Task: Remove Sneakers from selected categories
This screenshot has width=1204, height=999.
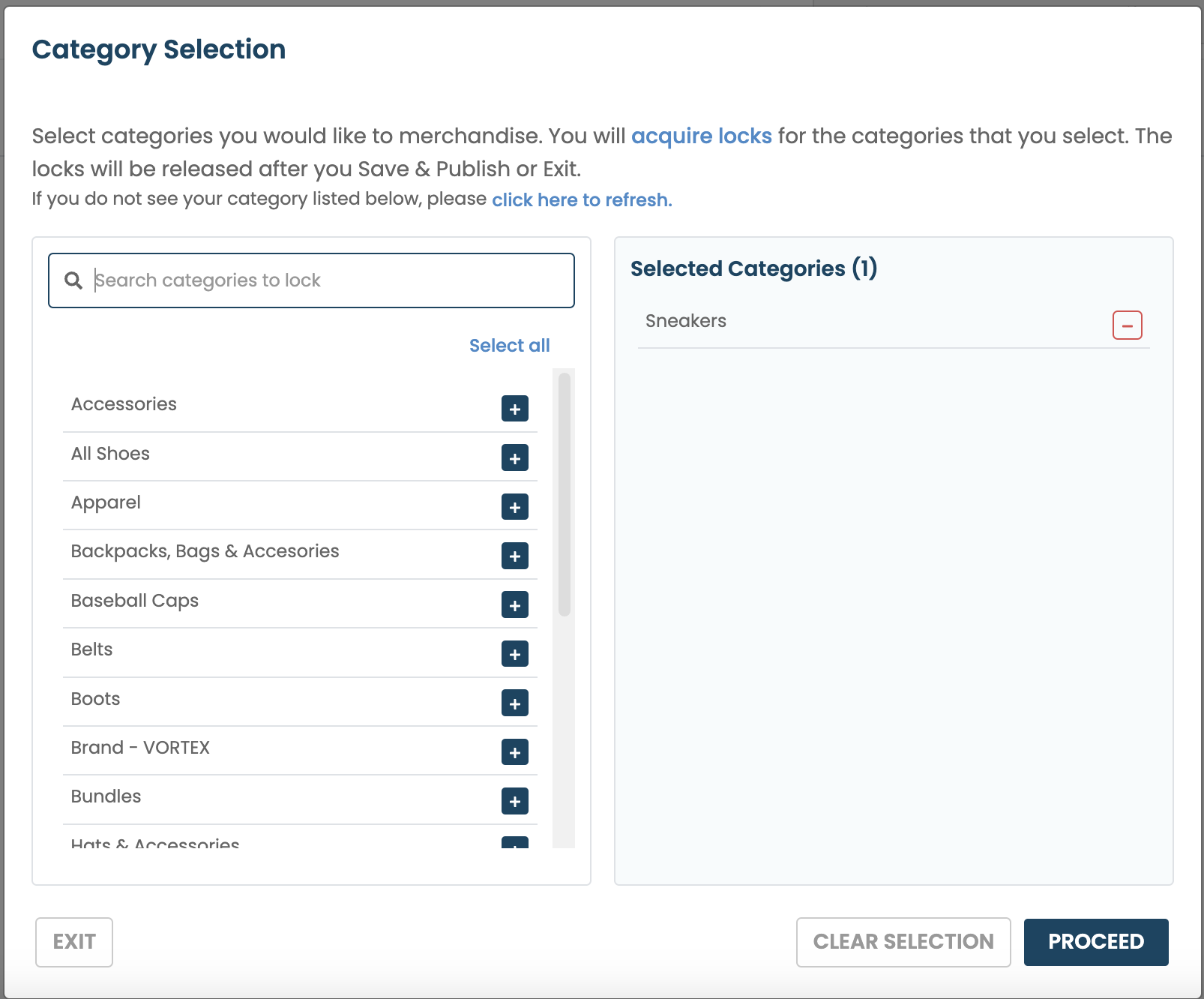Action: (x=1127, y=325)
